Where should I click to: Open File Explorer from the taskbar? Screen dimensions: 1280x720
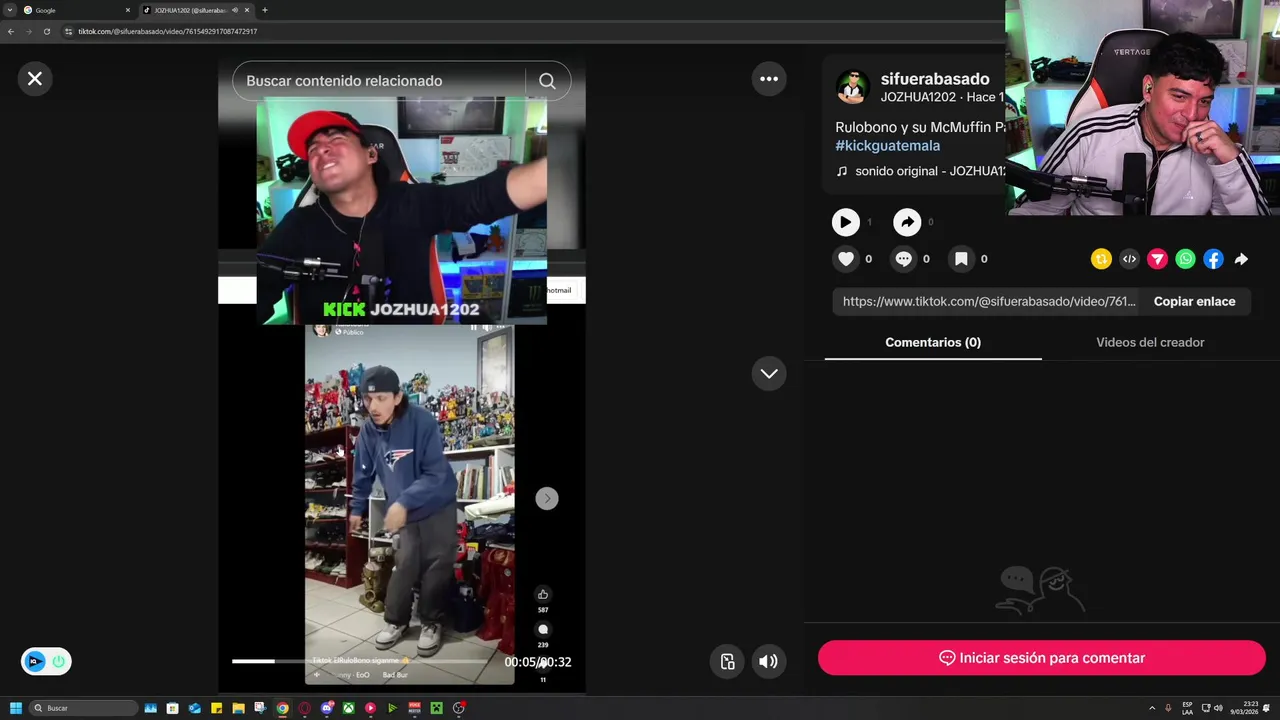(x=239, y=708)
